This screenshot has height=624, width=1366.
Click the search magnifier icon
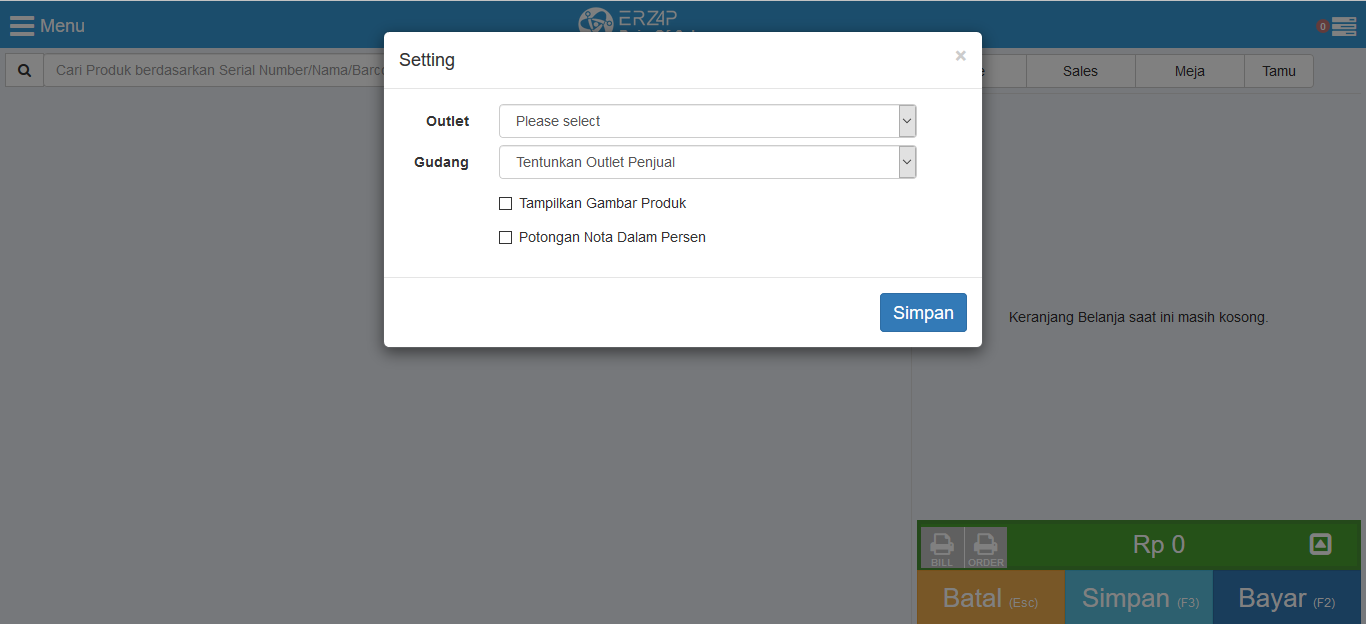pos(25,71)
